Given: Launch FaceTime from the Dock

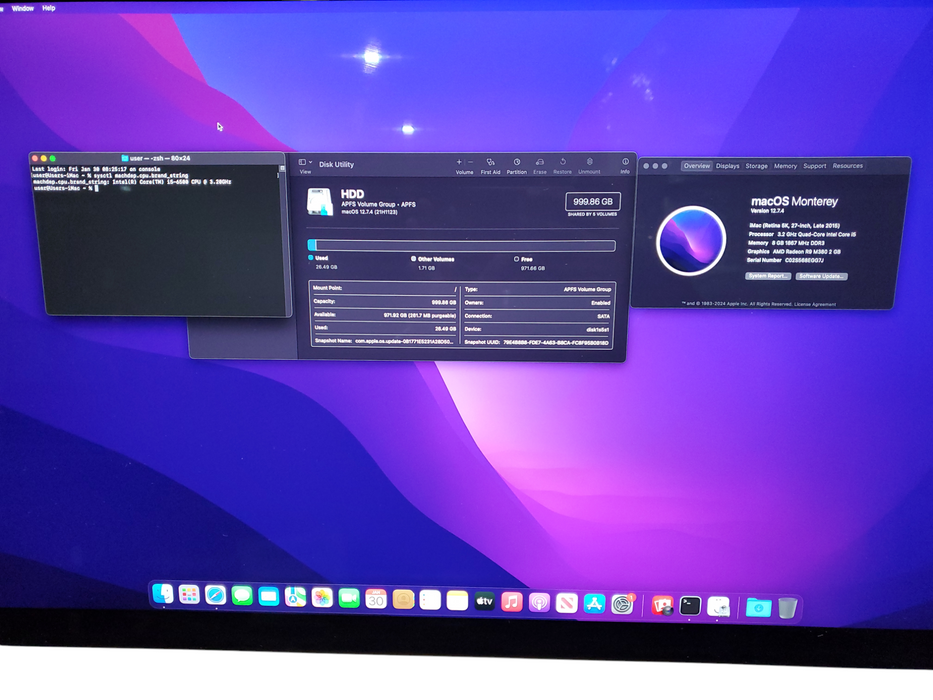Looking at the screenshot, I should pos(349,598).
